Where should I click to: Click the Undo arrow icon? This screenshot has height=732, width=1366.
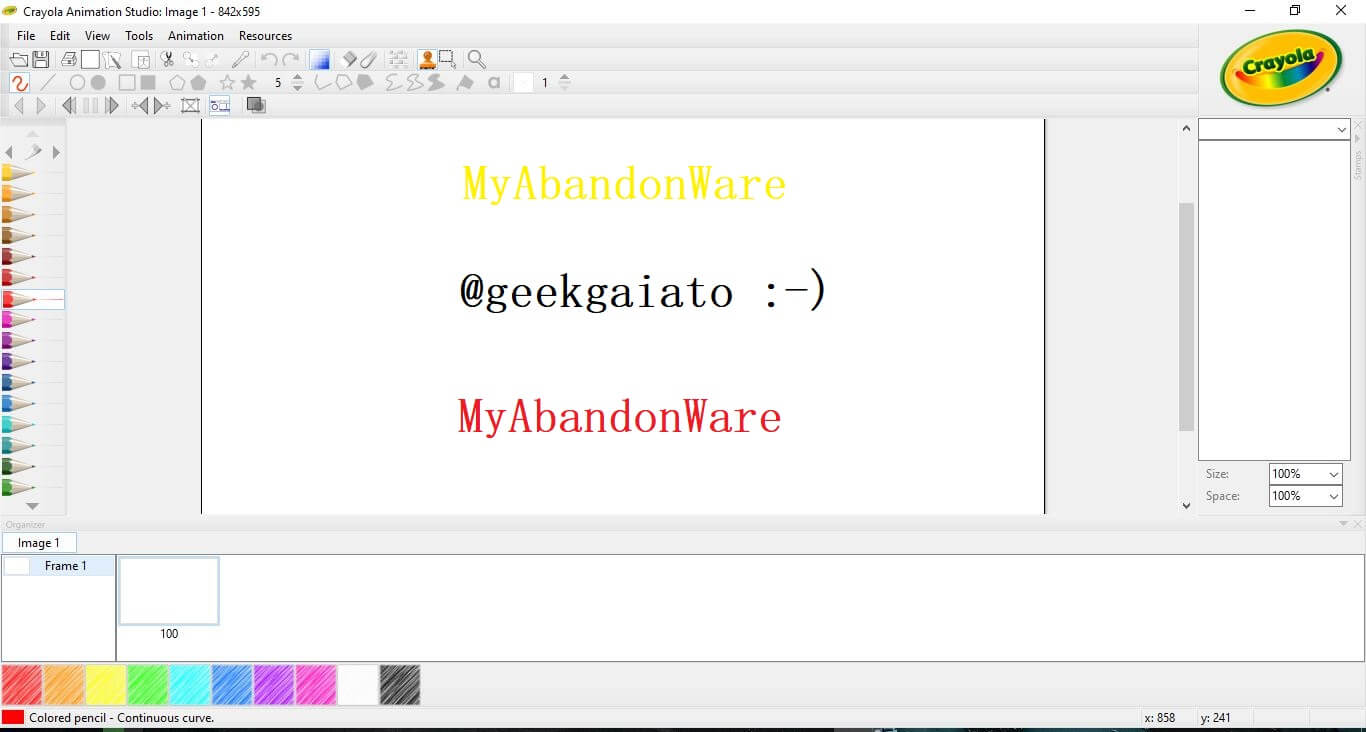269,60
